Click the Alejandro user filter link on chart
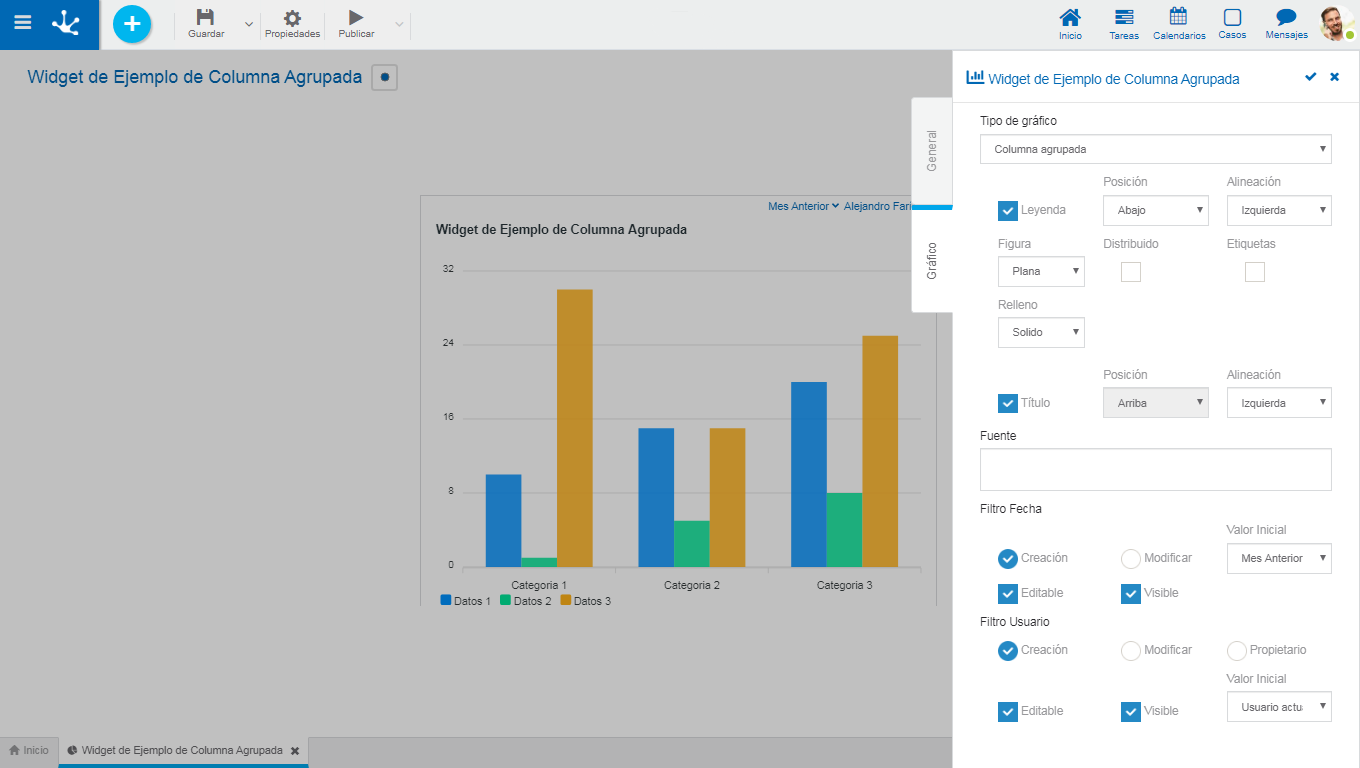The image size is (1360, 768). [877, 206]
